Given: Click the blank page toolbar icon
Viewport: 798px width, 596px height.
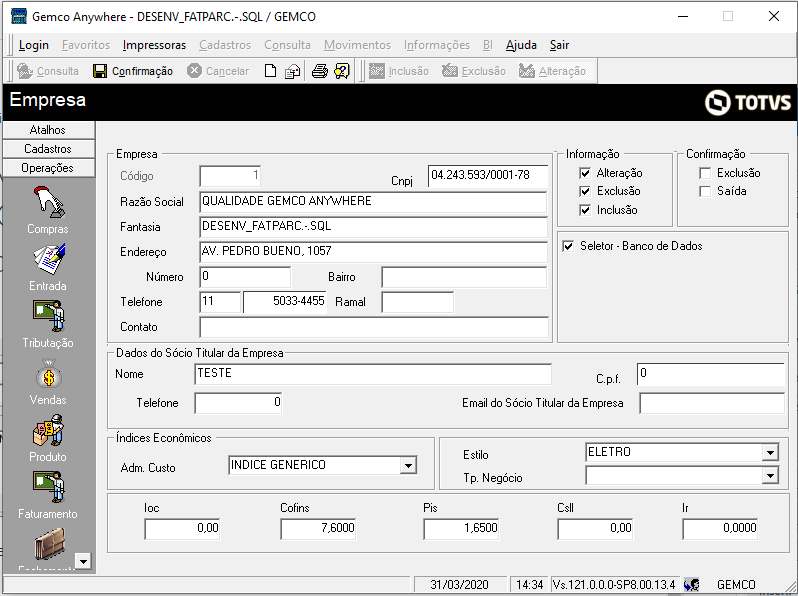Looking at the screenshot, I should point(271,71).
